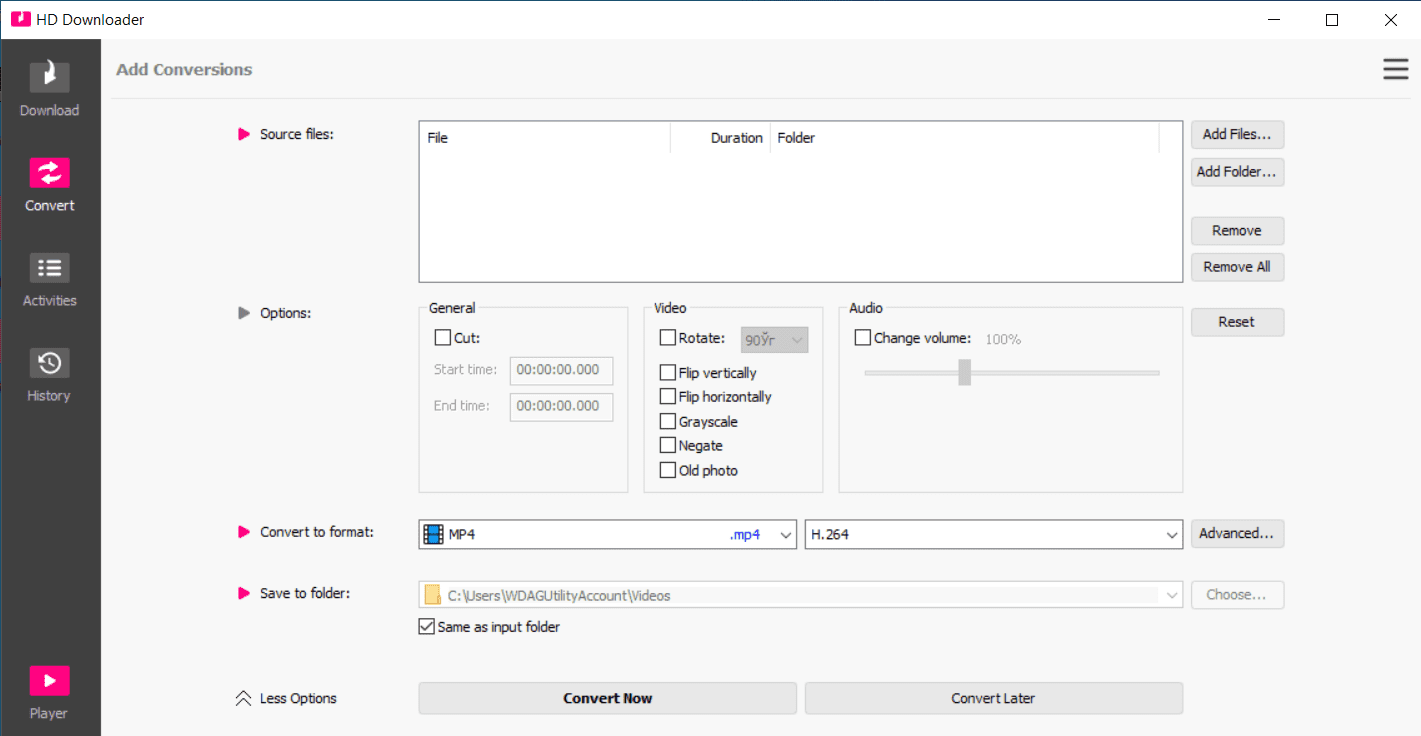The image size is (1421, 736).
Task: Launch the Player icon
Action: click(49, 681)
